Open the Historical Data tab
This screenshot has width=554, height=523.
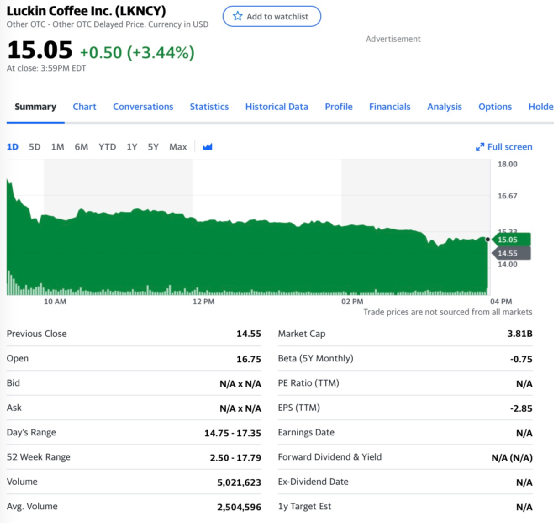coord(277,107)
